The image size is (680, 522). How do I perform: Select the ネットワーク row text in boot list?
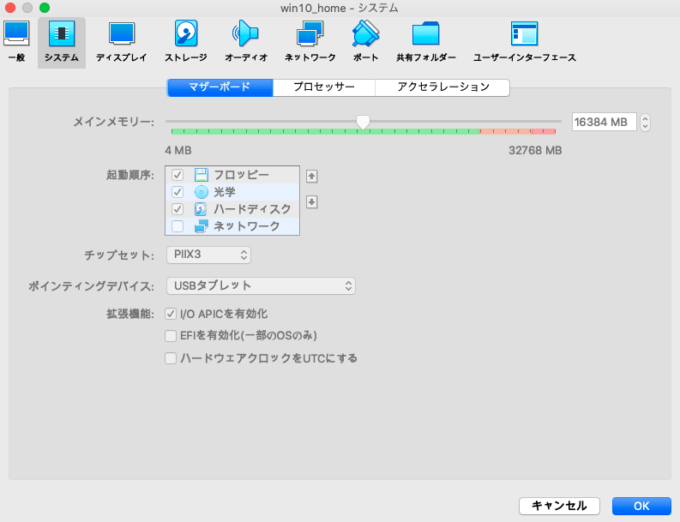click(x=246, y=226)
